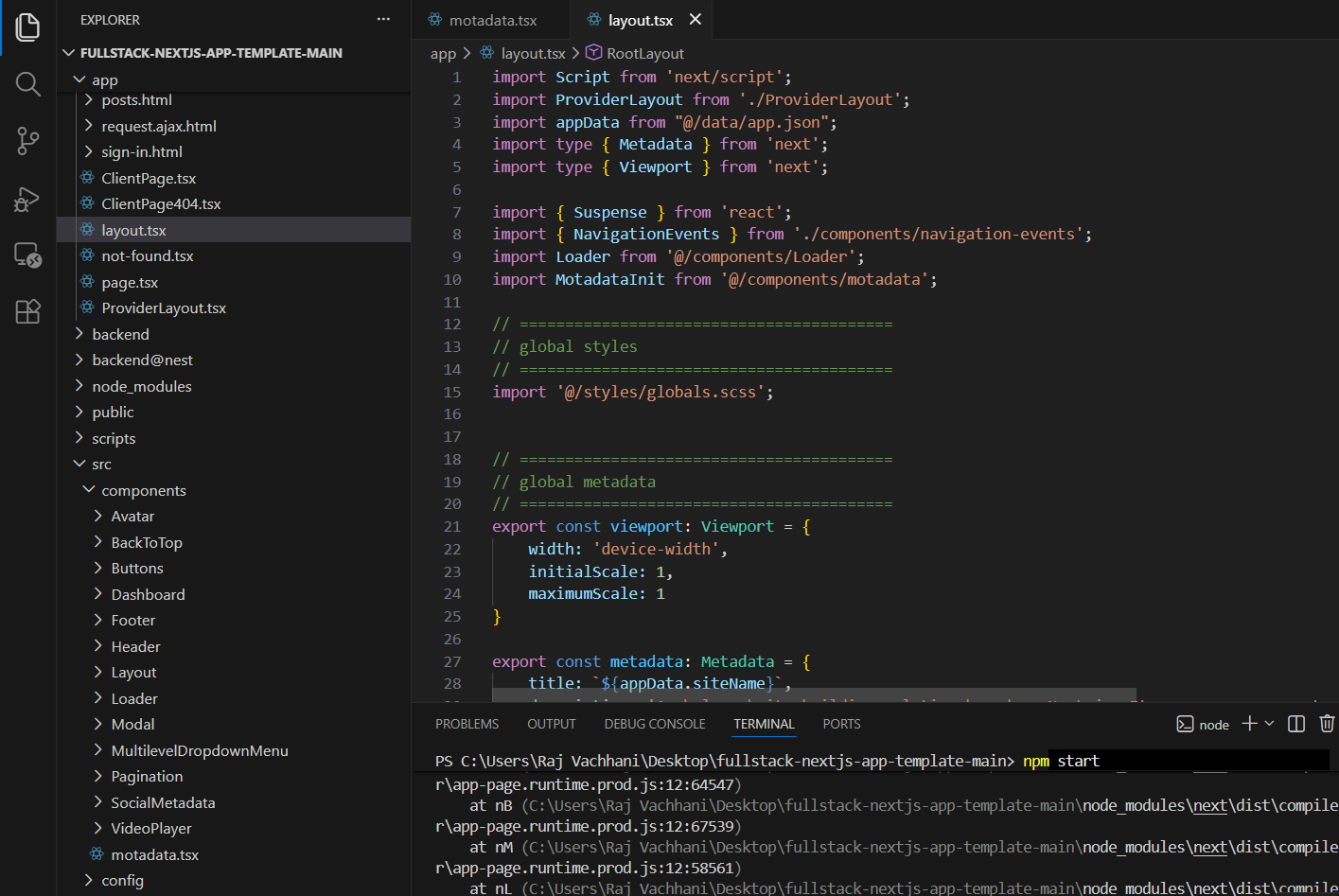Open motadata.tsx in components folder
The image size is (1339, 896).
(154, 854)
